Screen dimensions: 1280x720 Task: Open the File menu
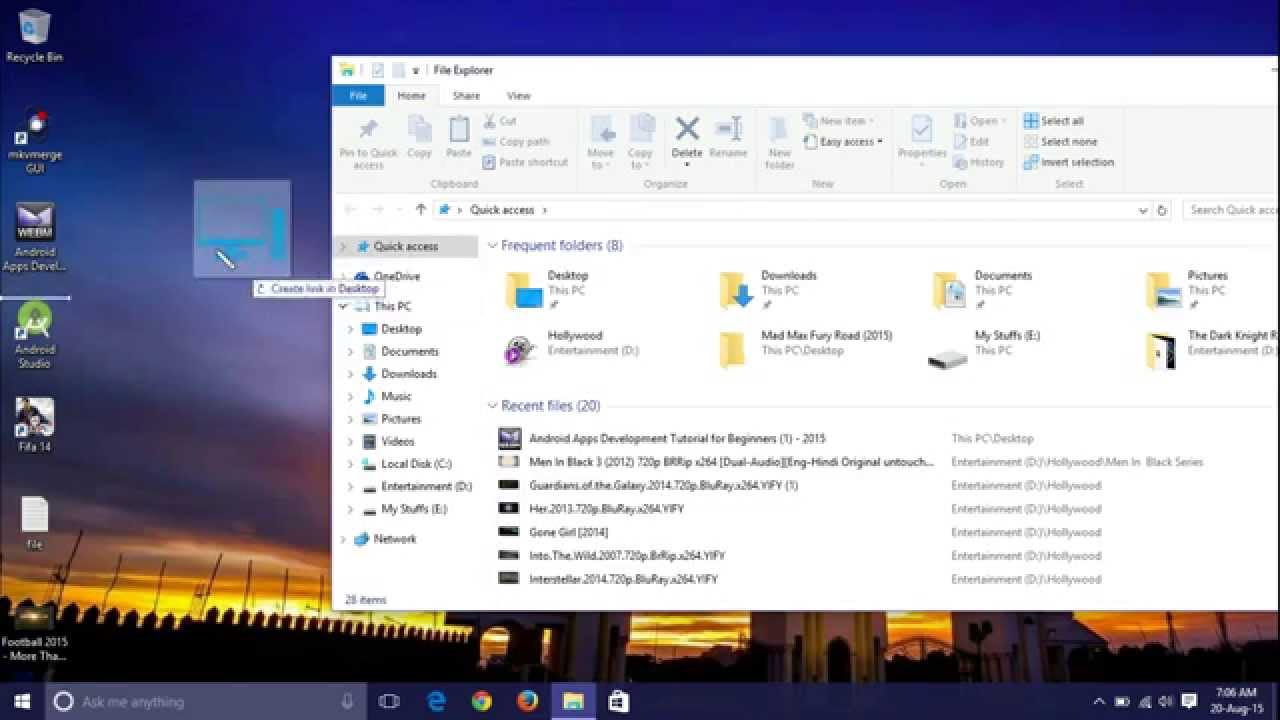coord(357,95)
